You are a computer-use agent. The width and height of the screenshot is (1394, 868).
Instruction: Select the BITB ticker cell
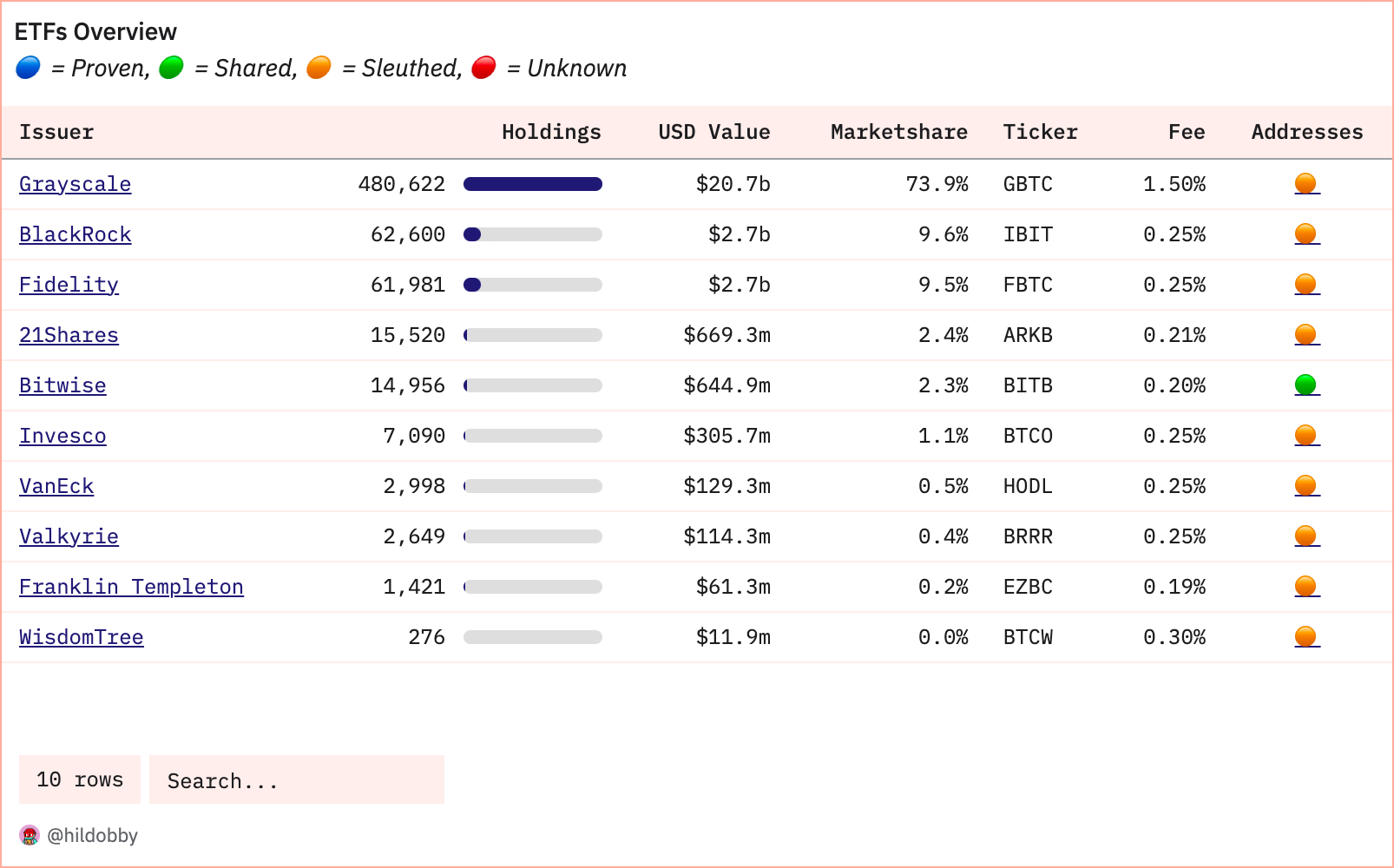pos(1029,385)
